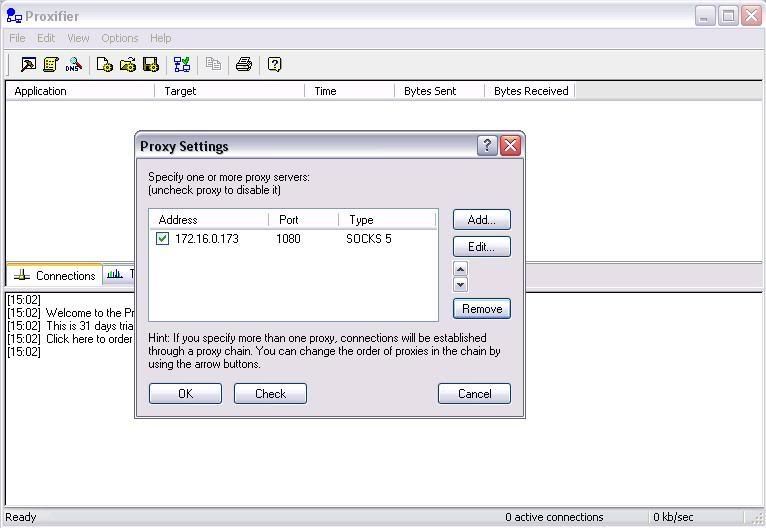Select the partially hidden traffic chart tab
766x528 pixels.
click(119, 275)
